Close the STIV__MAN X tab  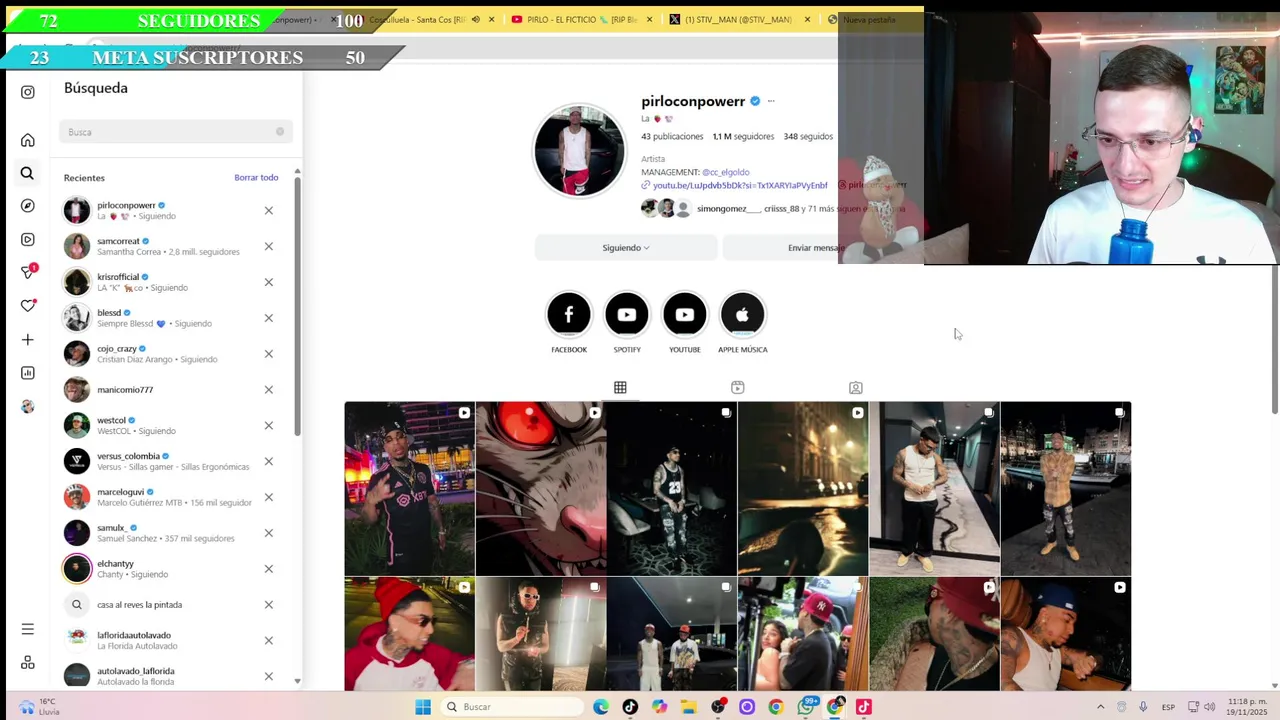tap(807, 20)
